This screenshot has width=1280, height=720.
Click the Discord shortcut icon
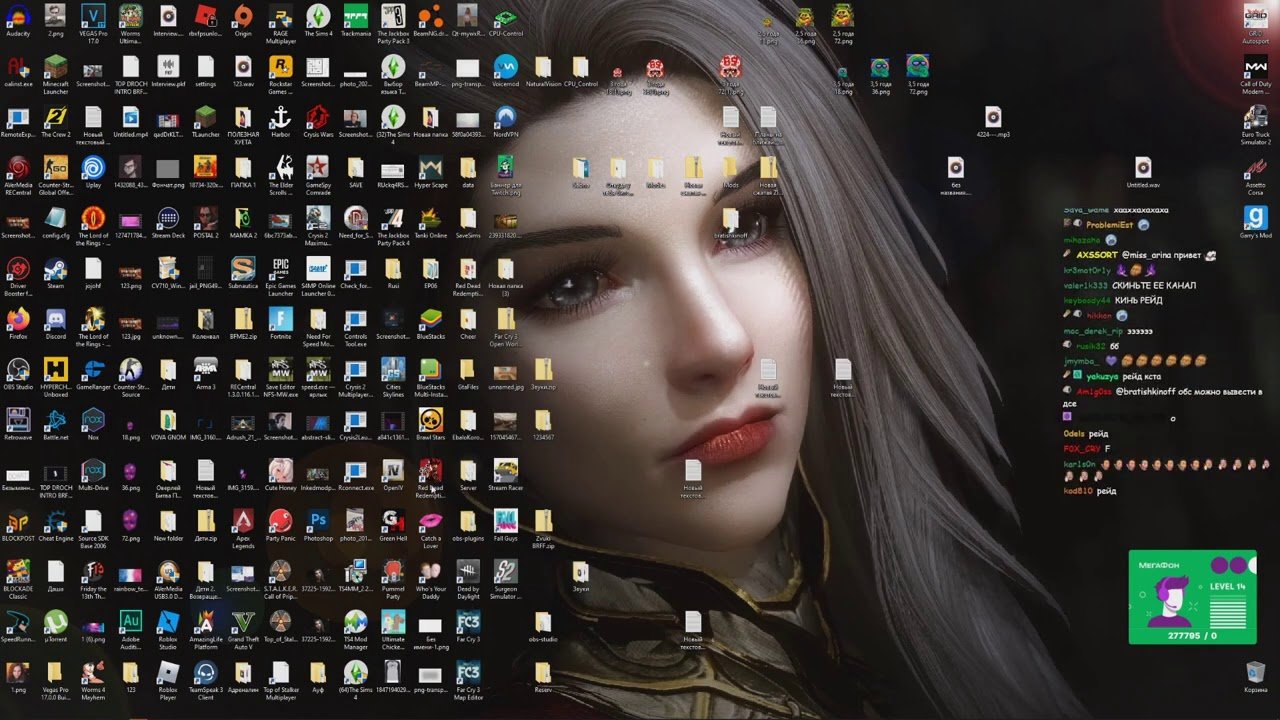coord(56,320)
